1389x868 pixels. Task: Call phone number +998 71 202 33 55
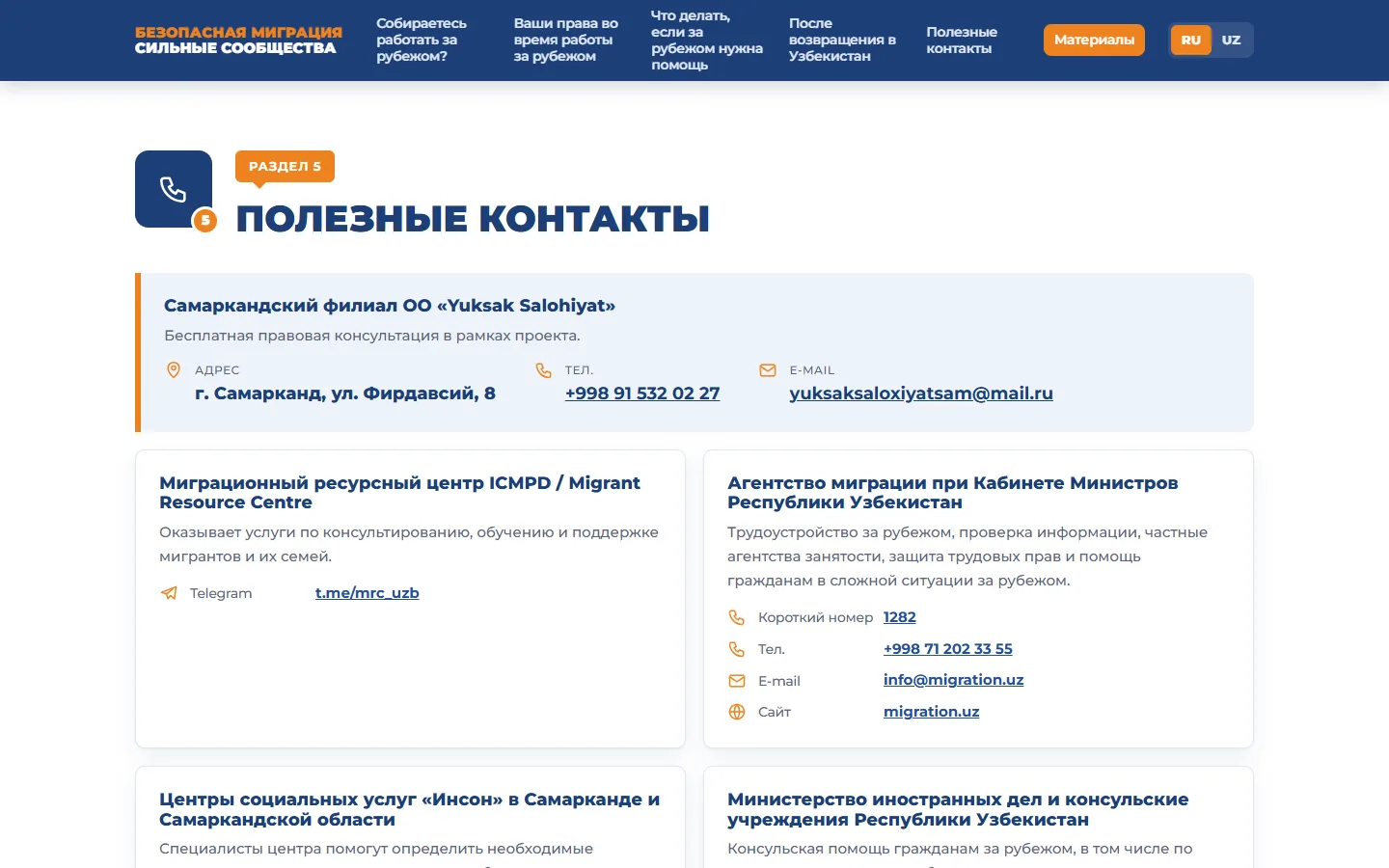[x=948, y=649]
